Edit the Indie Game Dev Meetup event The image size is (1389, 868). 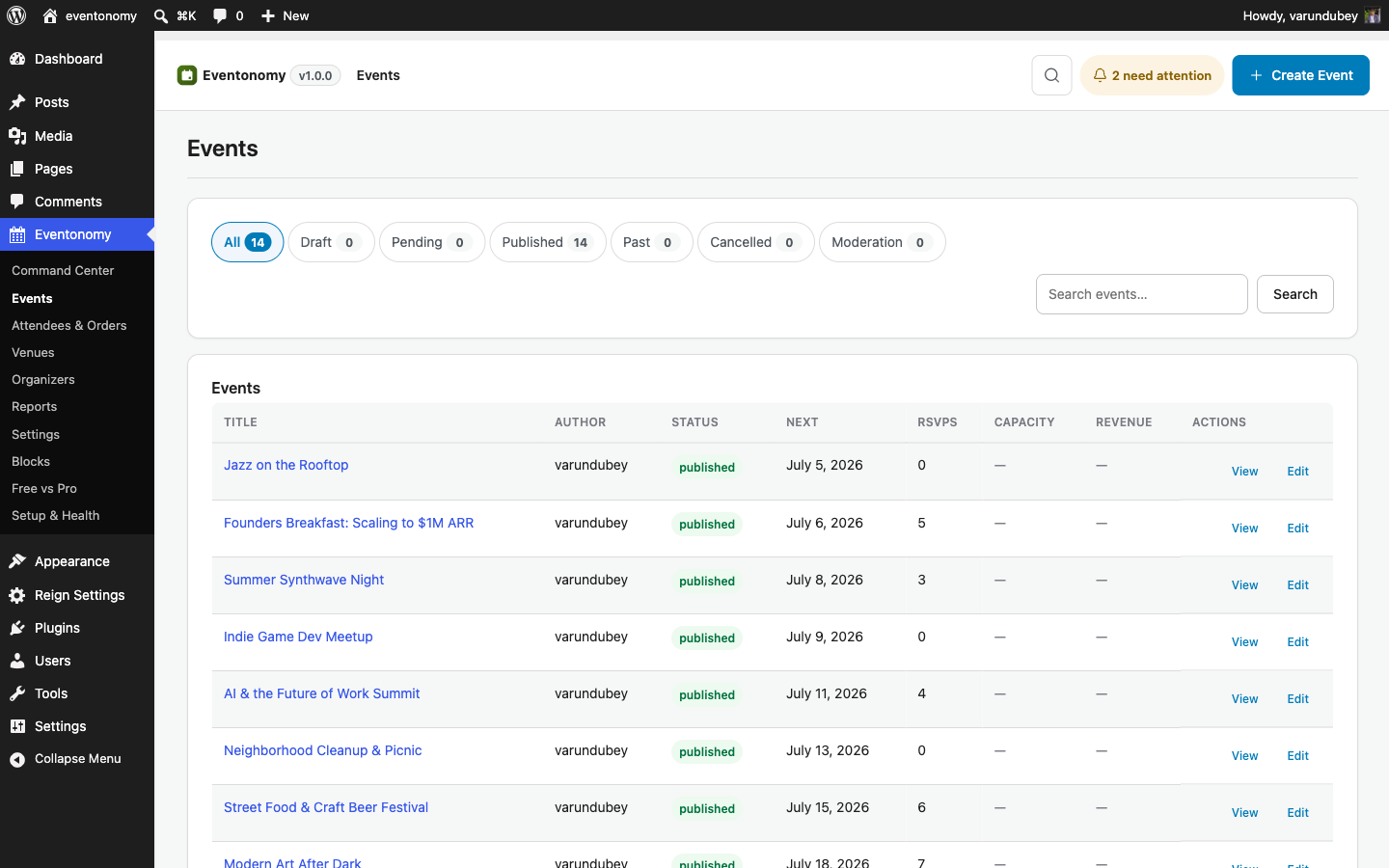pos(1297,642)
